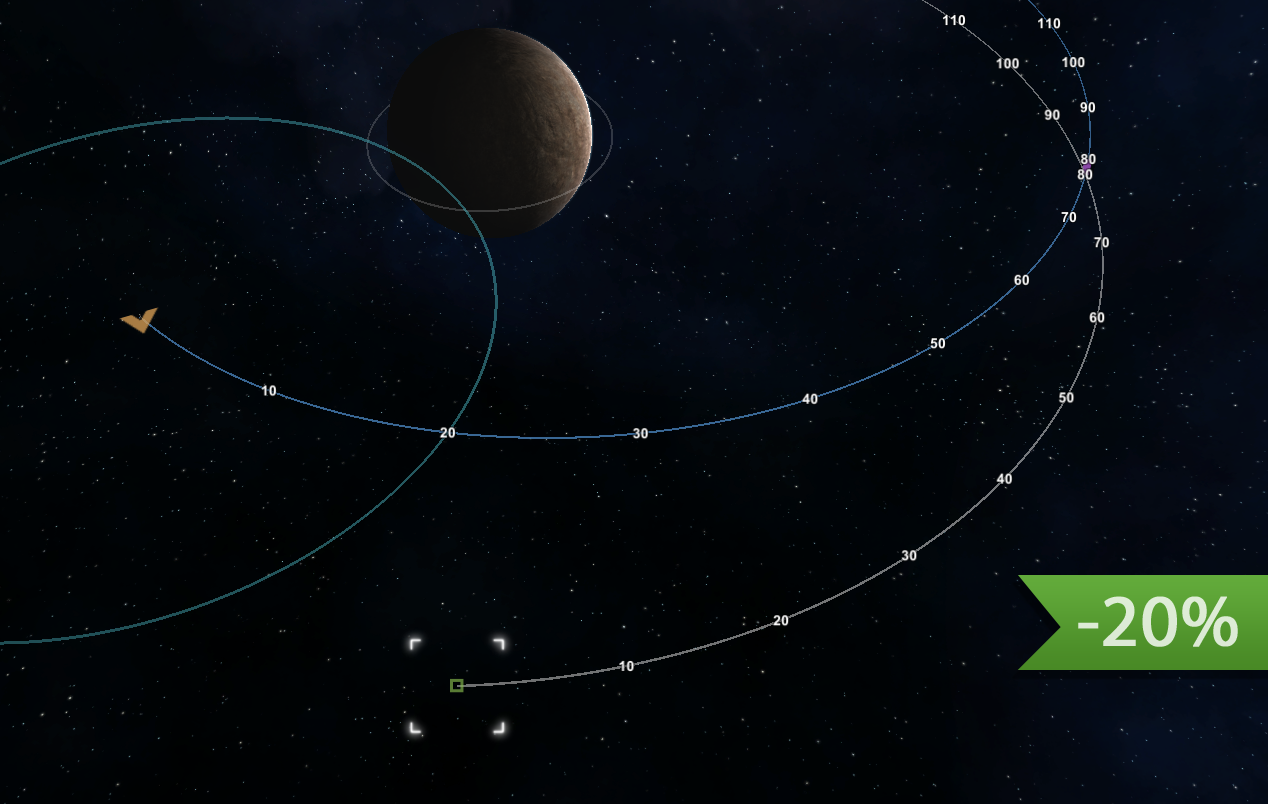The image size is (1268, 804).
Task: Click the orange spacecraft icon
Action: (140, 320)
